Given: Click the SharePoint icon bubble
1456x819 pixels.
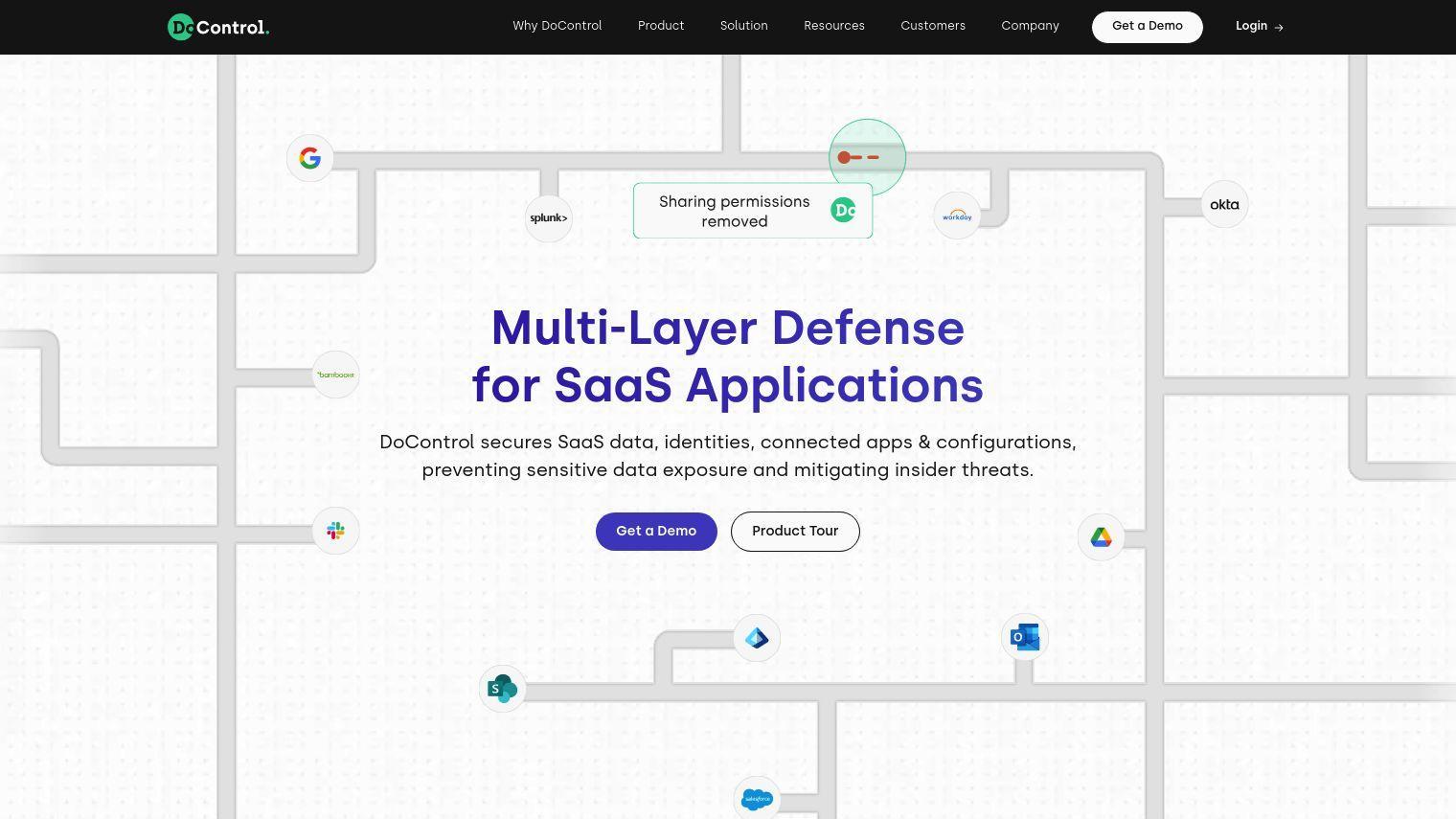Looking at the screenshot, I should pos(503,688).
